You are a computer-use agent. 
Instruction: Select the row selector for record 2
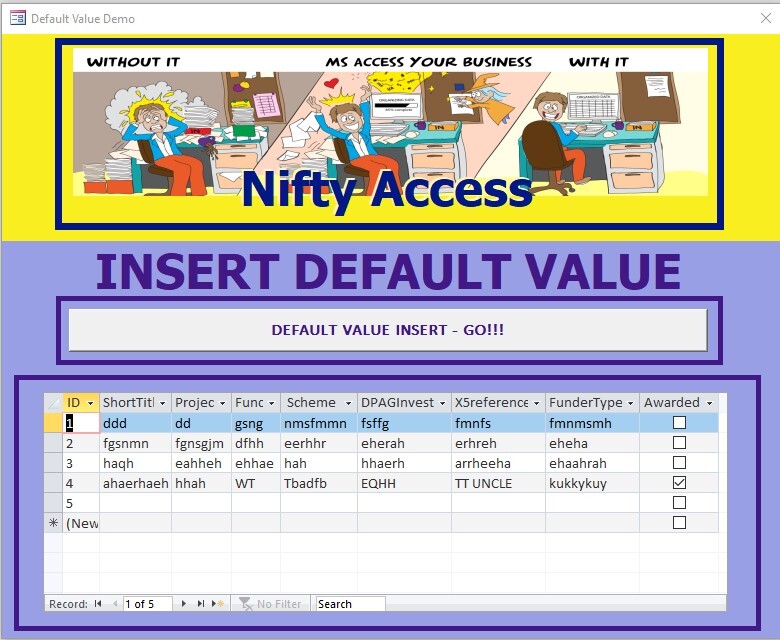click(53, 443)
